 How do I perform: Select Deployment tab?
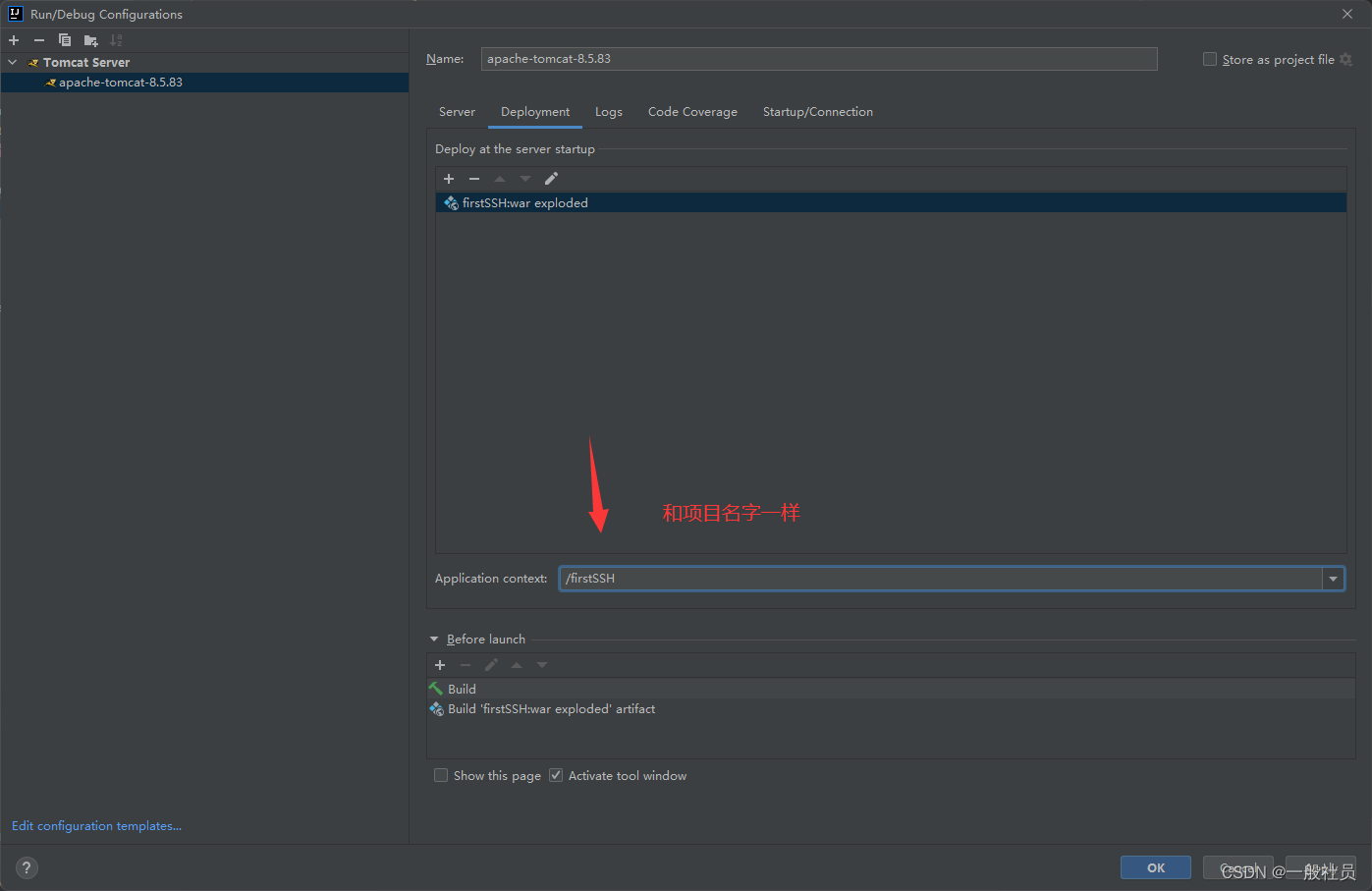535,112
